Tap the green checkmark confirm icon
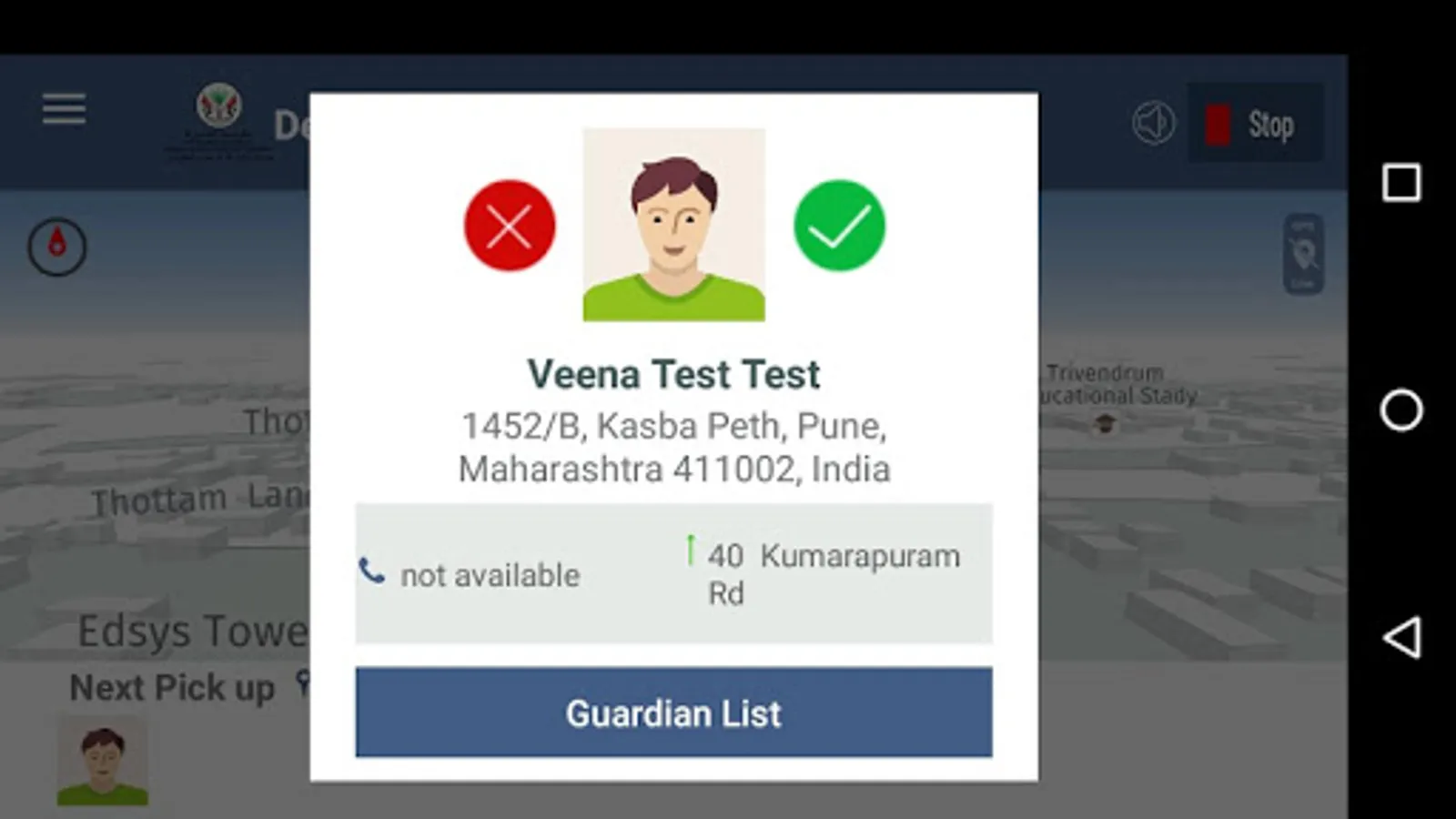The height and width of the screenshot is (819, 1456). point(839,226)
